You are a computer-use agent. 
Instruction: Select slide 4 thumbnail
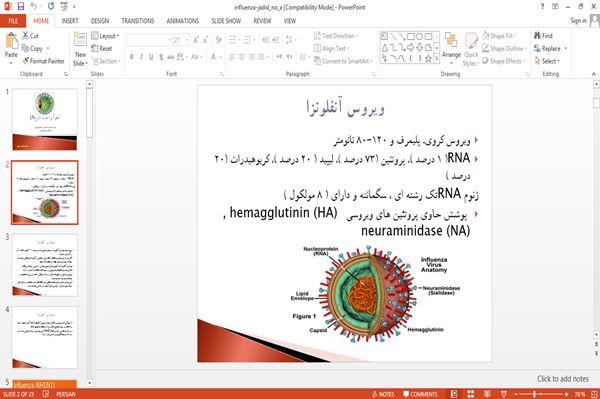[x=45, y=337]
